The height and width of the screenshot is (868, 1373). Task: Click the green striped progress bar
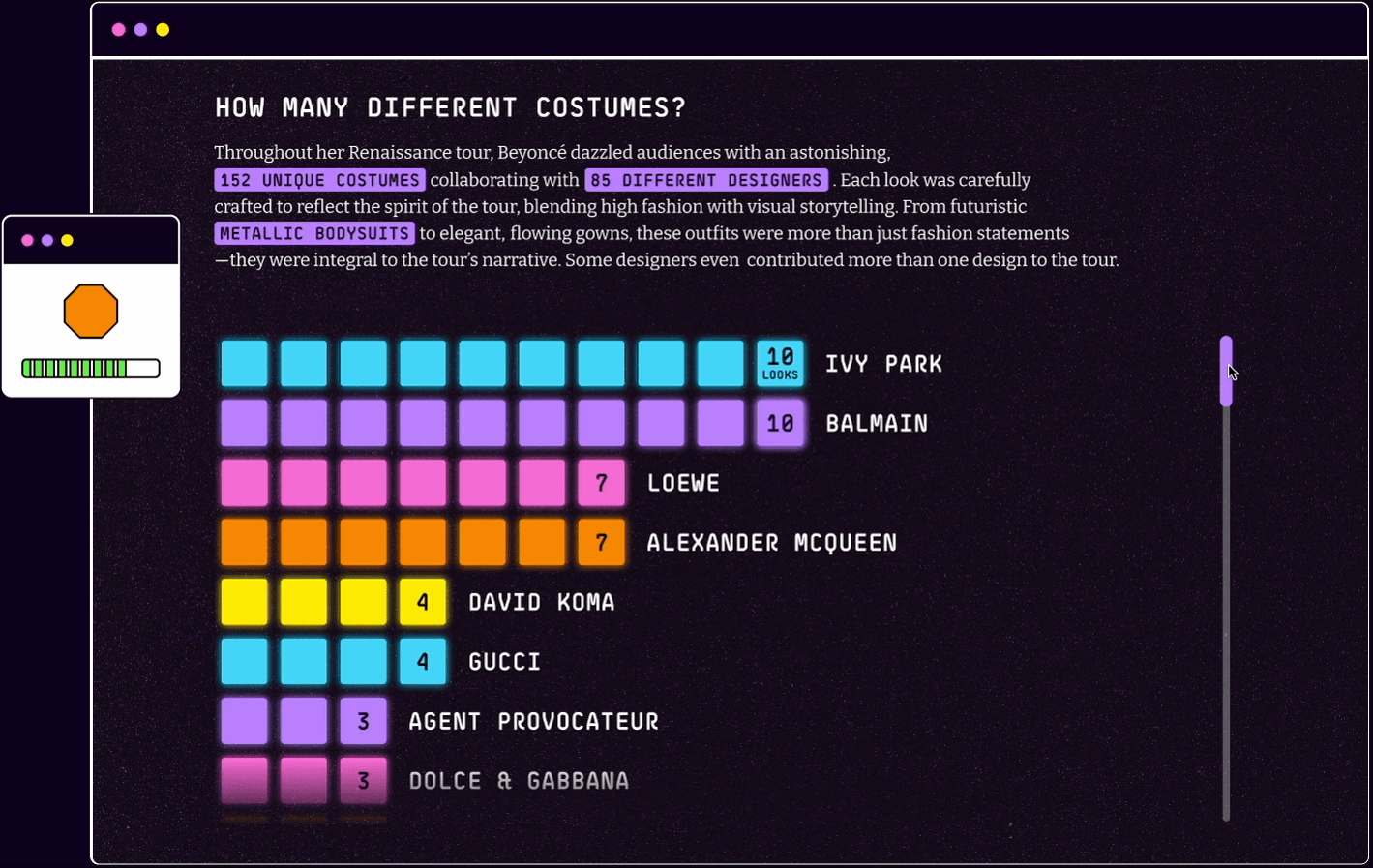tap(91, 369)
